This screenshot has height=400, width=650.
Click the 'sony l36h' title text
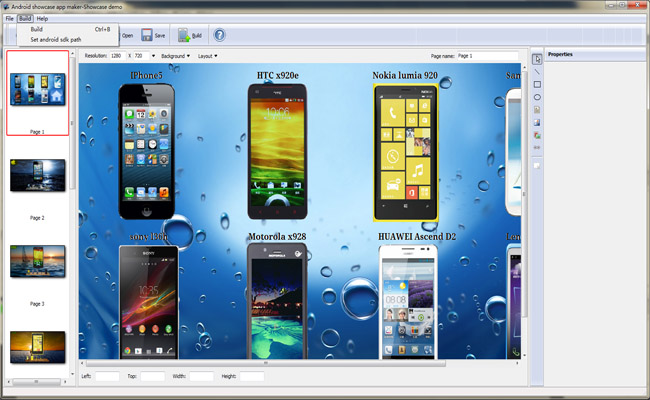(148, 237)
